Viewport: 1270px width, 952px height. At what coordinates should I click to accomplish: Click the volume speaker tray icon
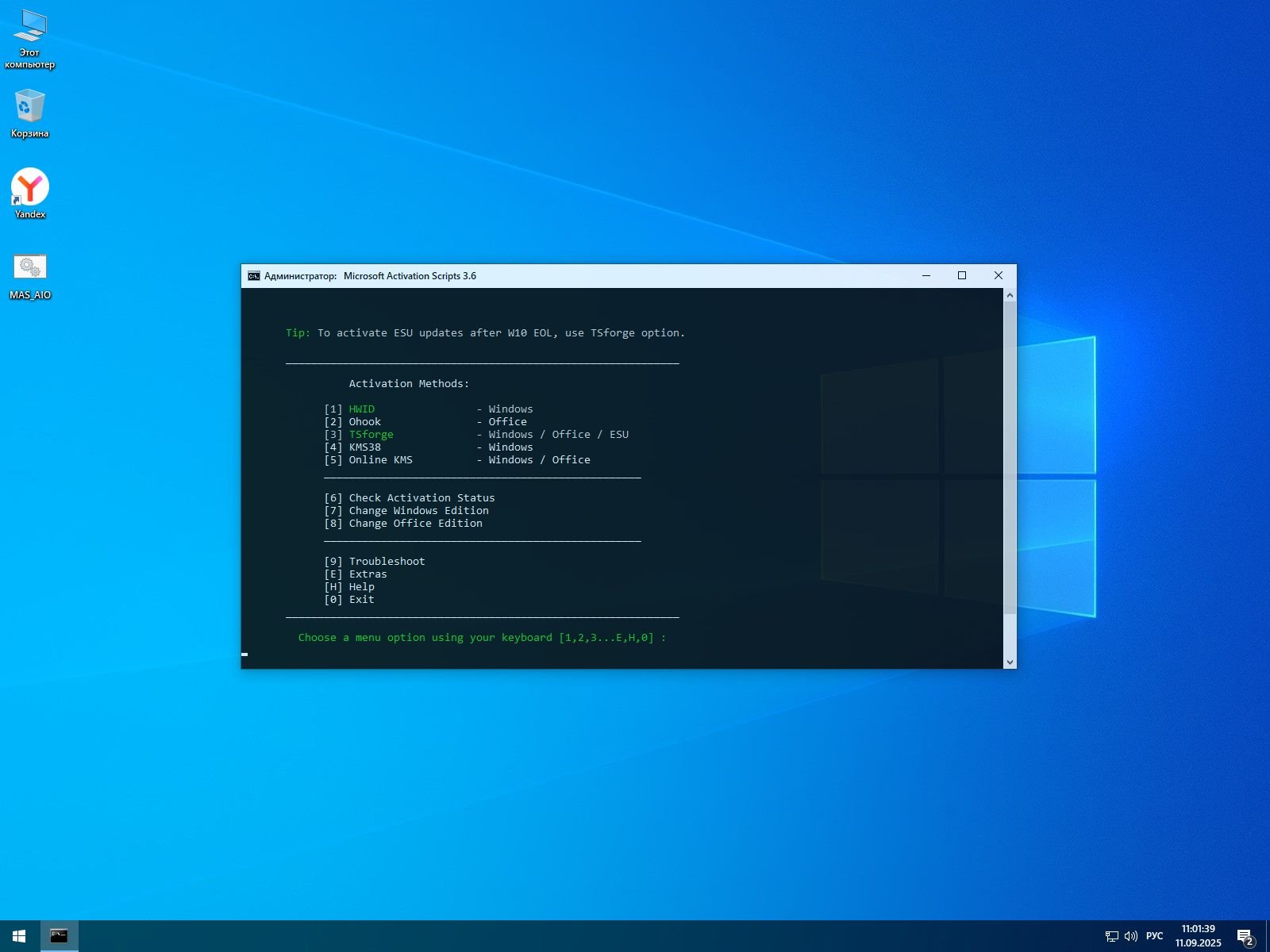[x=1131, y=936]
